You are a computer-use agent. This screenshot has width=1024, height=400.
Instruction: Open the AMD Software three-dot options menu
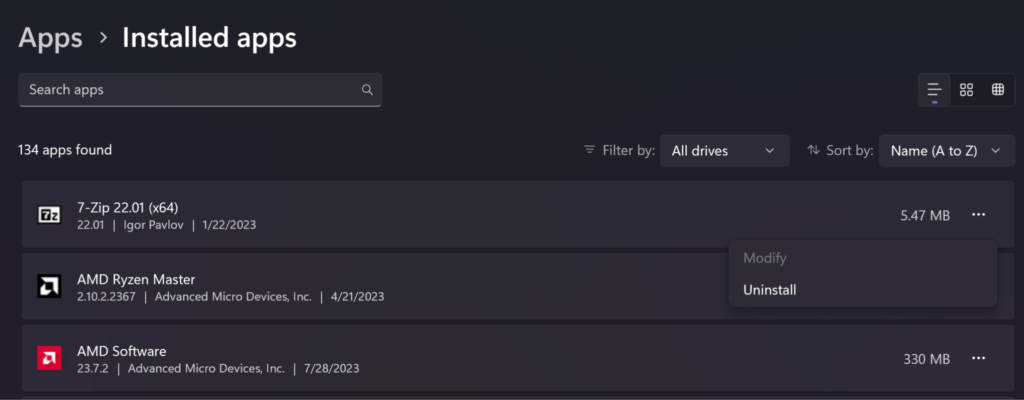coord(978,358)
